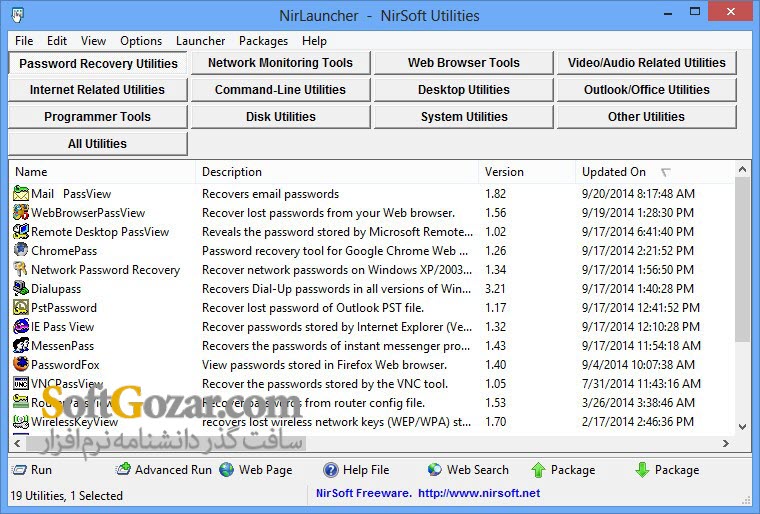
Task: Click the NirLauncher title bar app icon
Action: point(18,15)
